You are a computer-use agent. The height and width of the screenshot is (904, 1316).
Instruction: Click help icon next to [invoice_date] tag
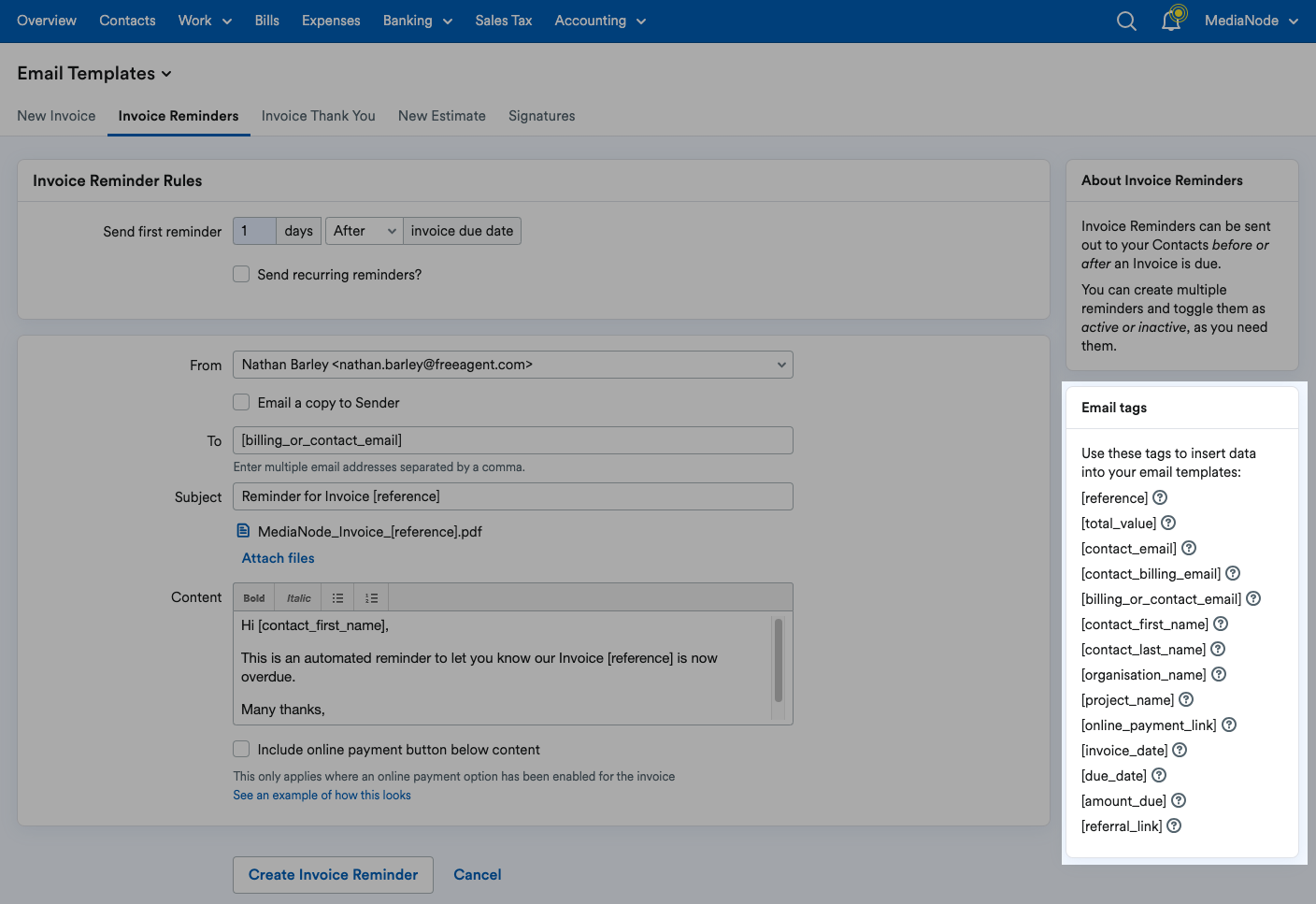click(x=1180, y=750)
